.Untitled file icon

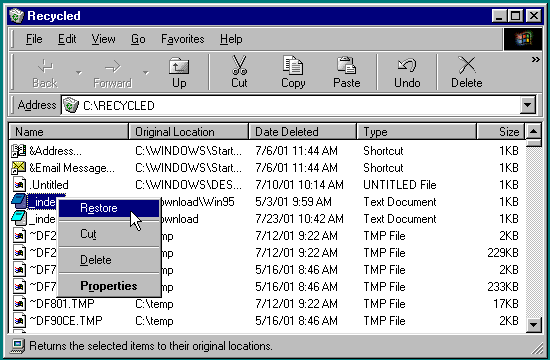click(x=19, y=185)
